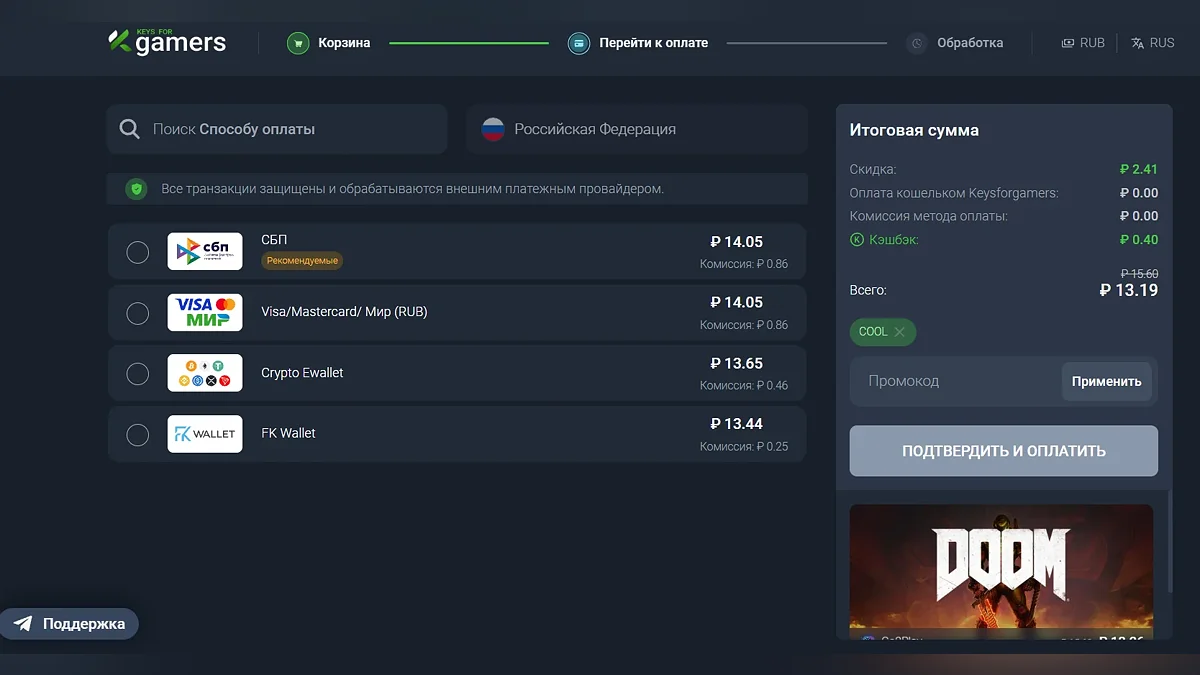Image resolution: width=1200 pixels, height=675 pixels.
Task: Click the СБП payment method name
Action: click(x=274, y=240)
